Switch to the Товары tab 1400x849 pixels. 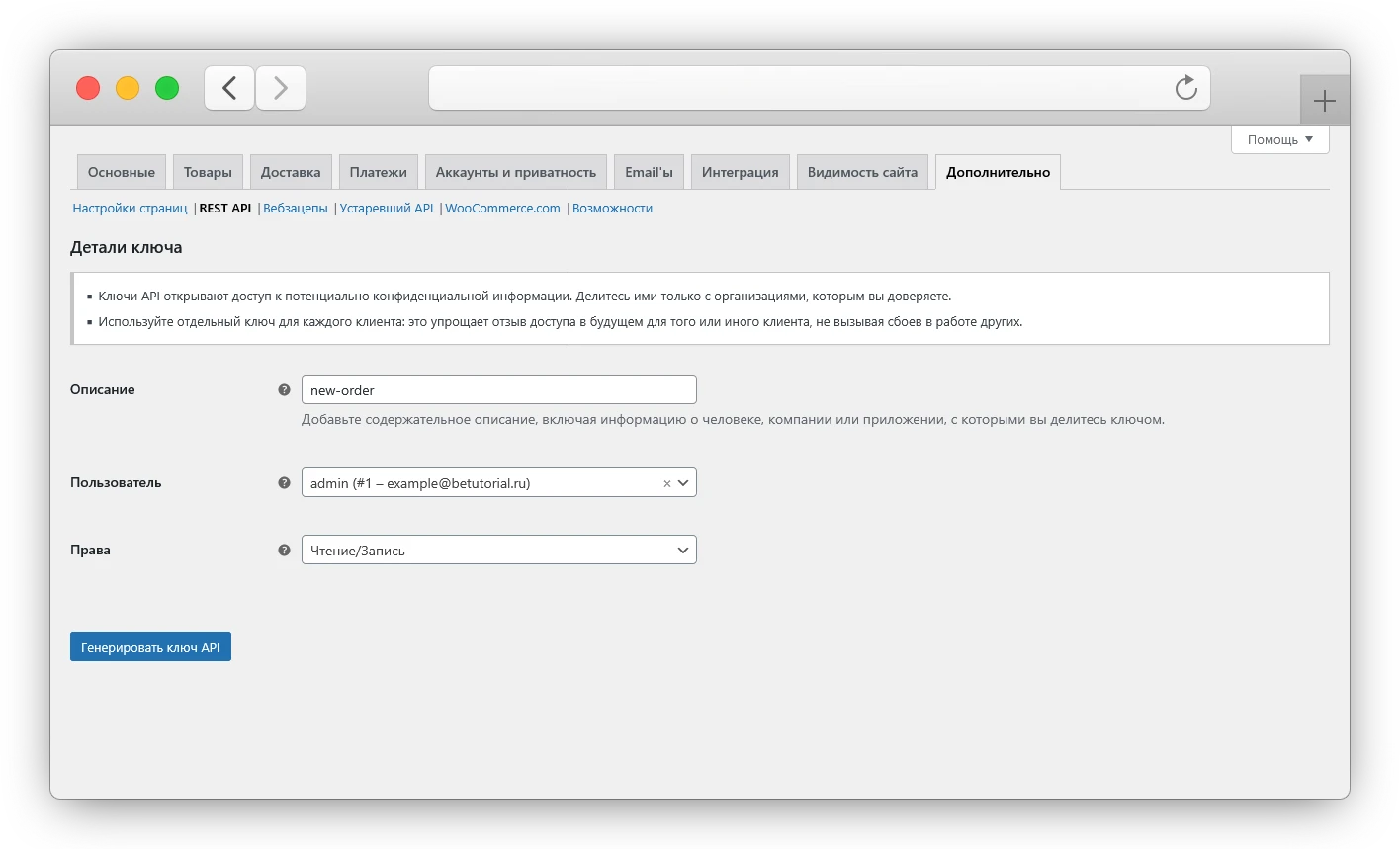pyautogui.click(x=208, y=171)
